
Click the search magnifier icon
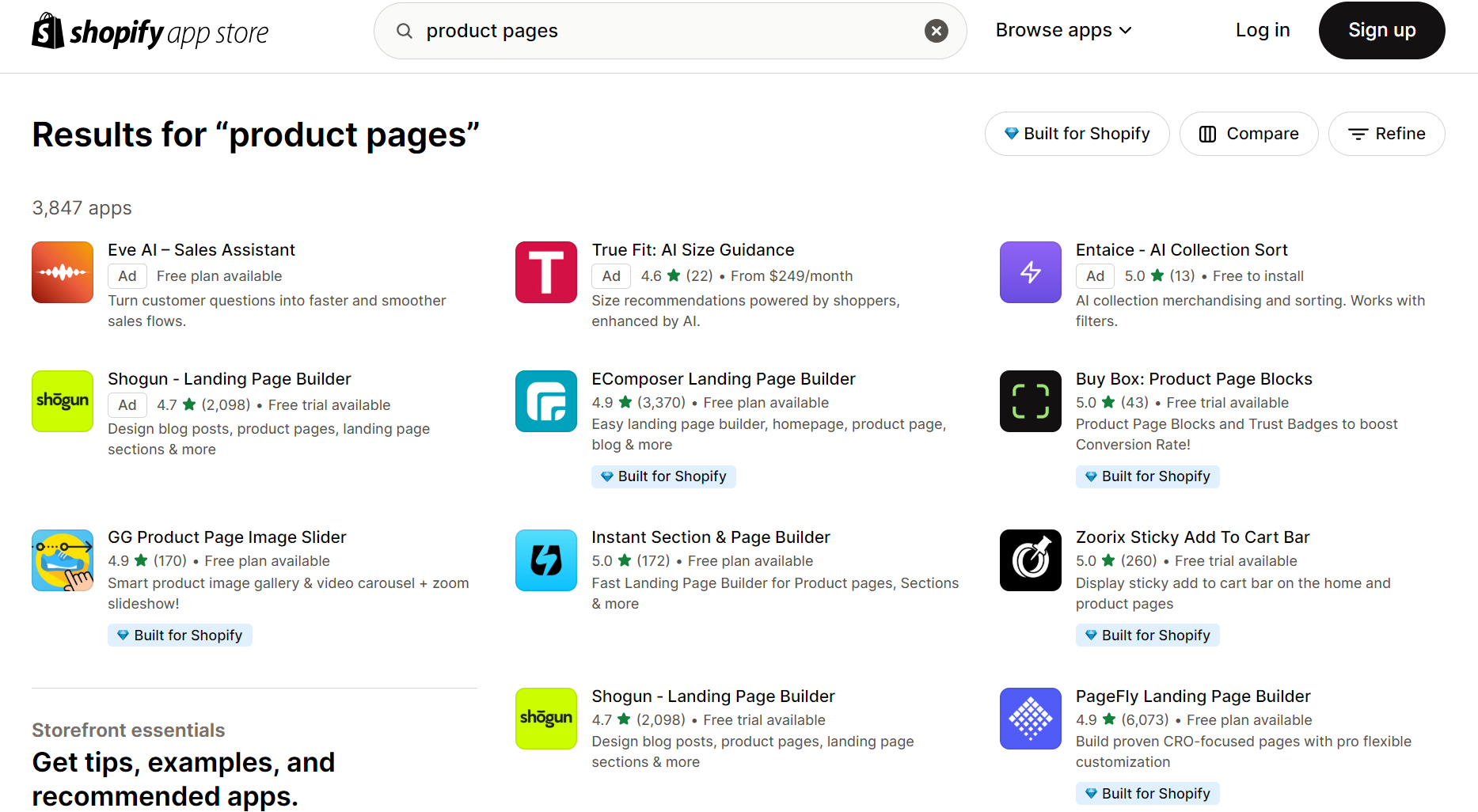click(x=405, y=31)
